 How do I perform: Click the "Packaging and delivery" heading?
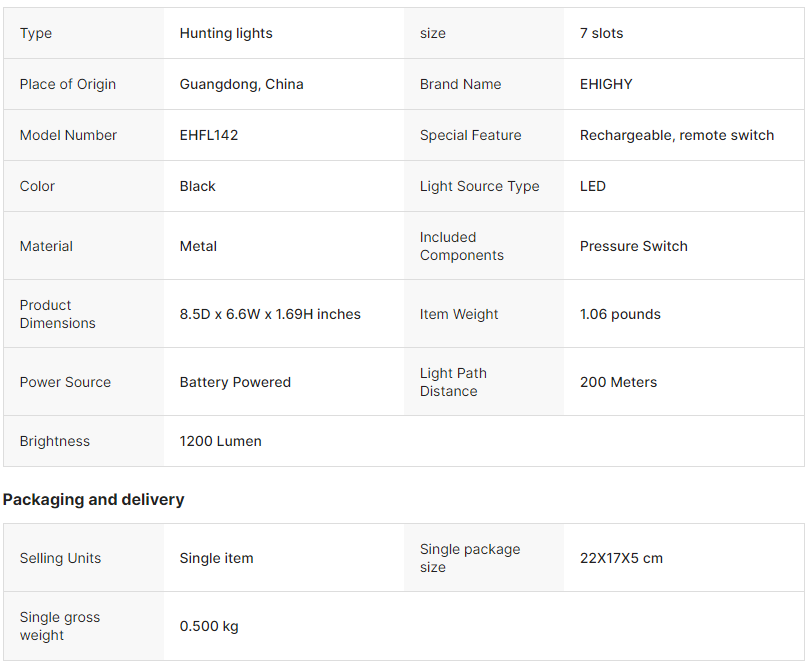click(94, 499)
